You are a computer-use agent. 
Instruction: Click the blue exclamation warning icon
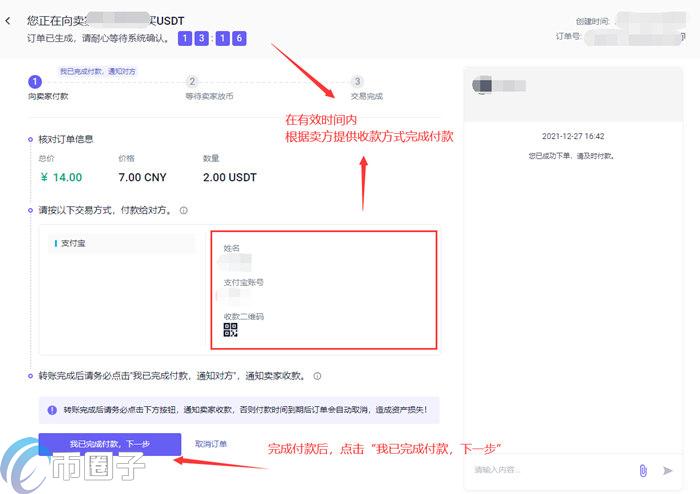(52, 410)
